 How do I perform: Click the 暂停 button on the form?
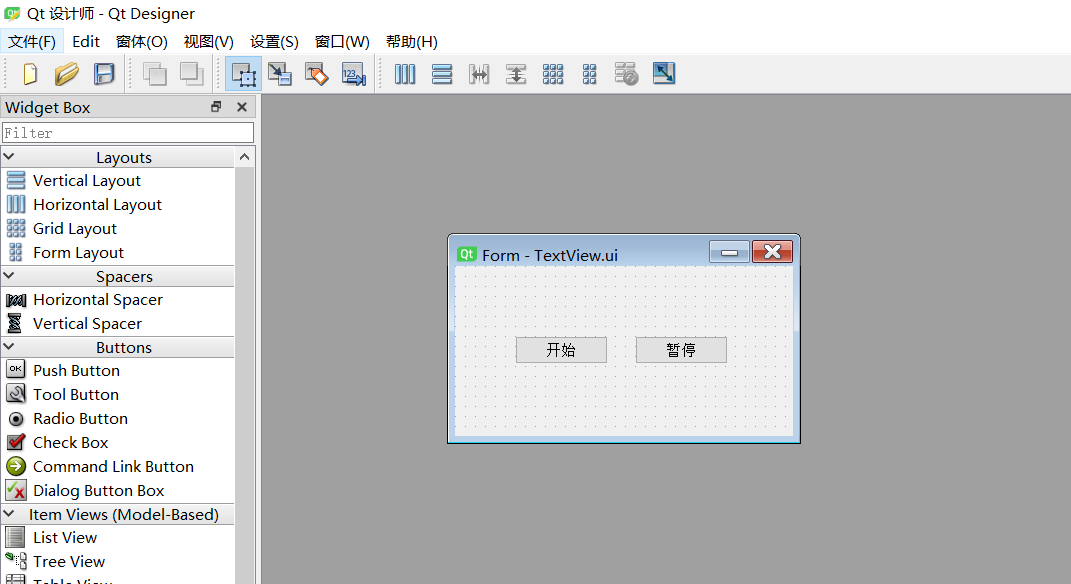click(681, 349)
